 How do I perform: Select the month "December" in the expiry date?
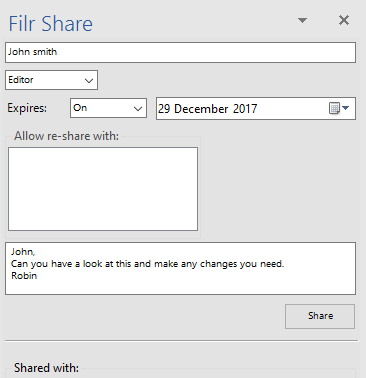coord(201,109)
